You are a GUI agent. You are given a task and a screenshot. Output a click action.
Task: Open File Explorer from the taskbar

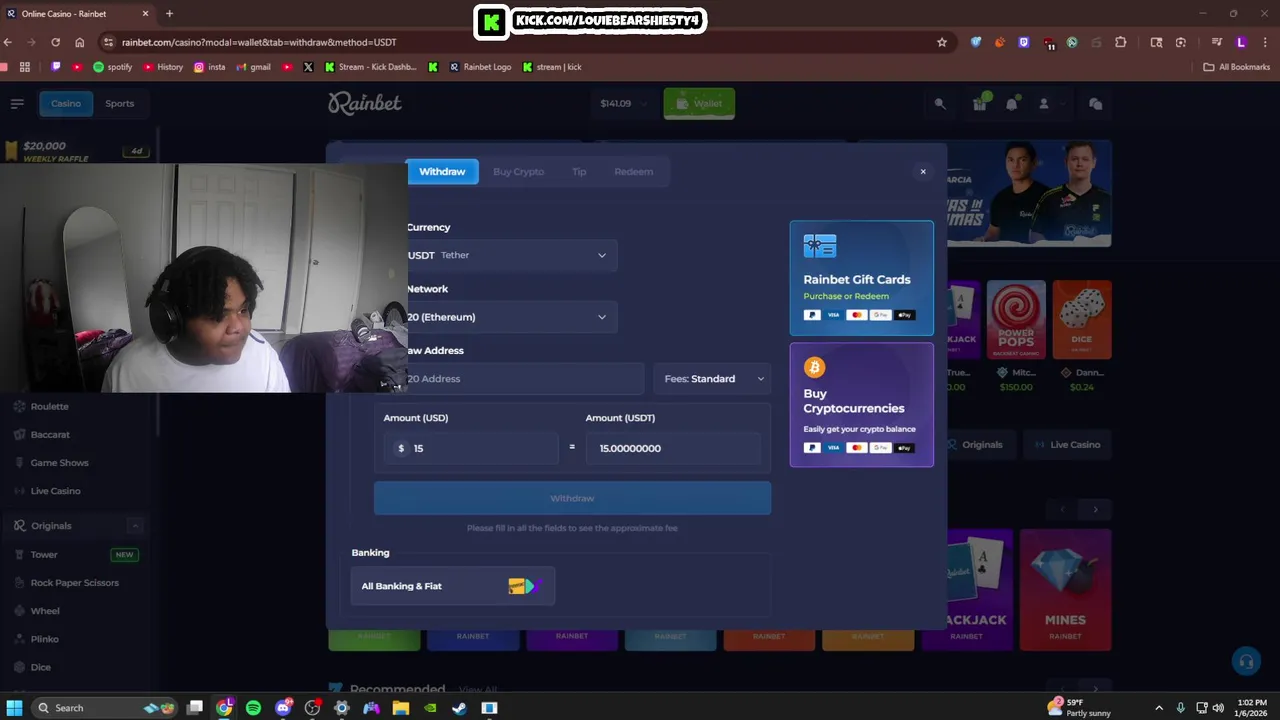pyautogui.click(x=400, y=708)
